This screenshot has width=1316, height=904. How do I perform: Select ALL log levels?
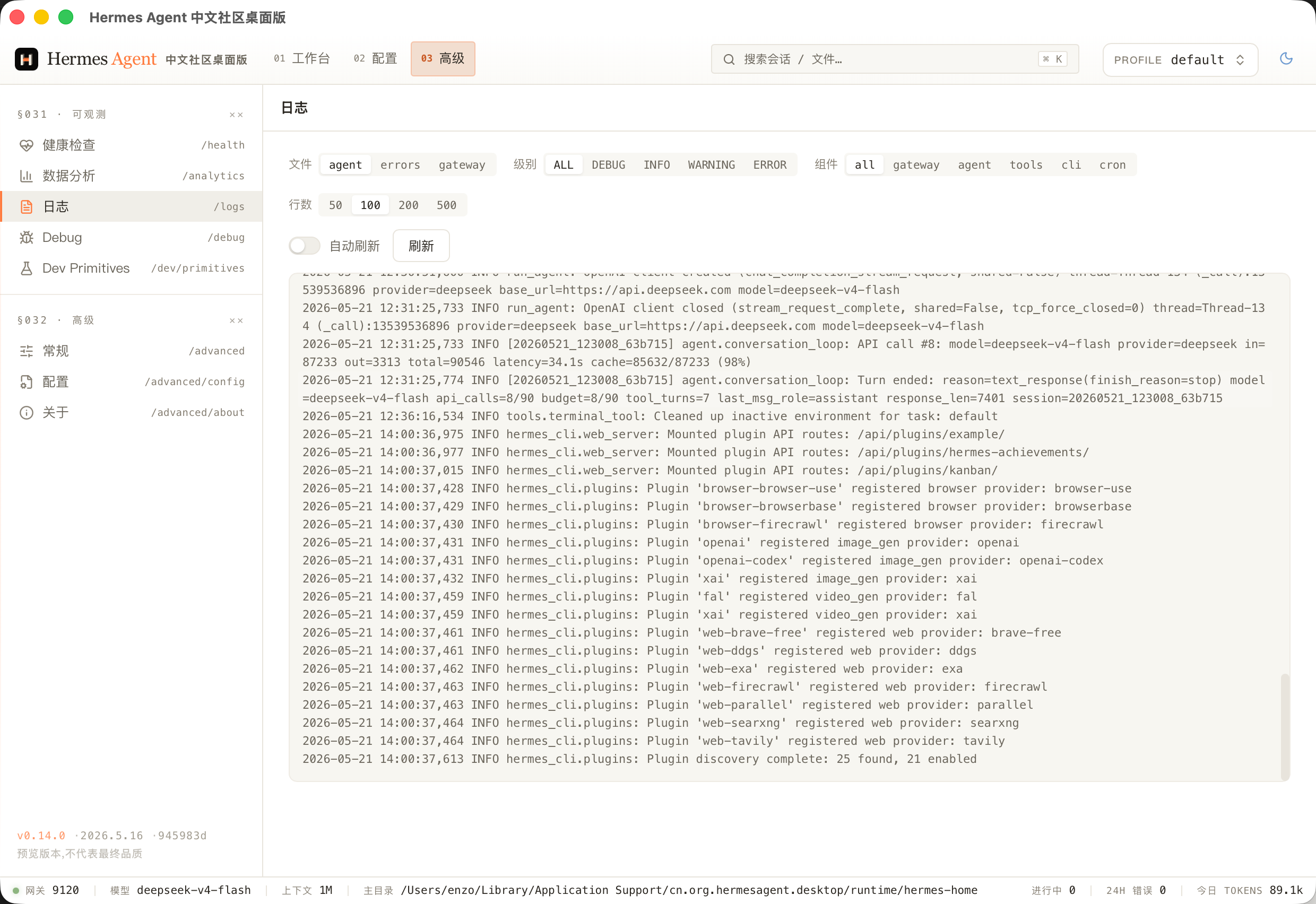pyautogui.click(x=563, y=165)
